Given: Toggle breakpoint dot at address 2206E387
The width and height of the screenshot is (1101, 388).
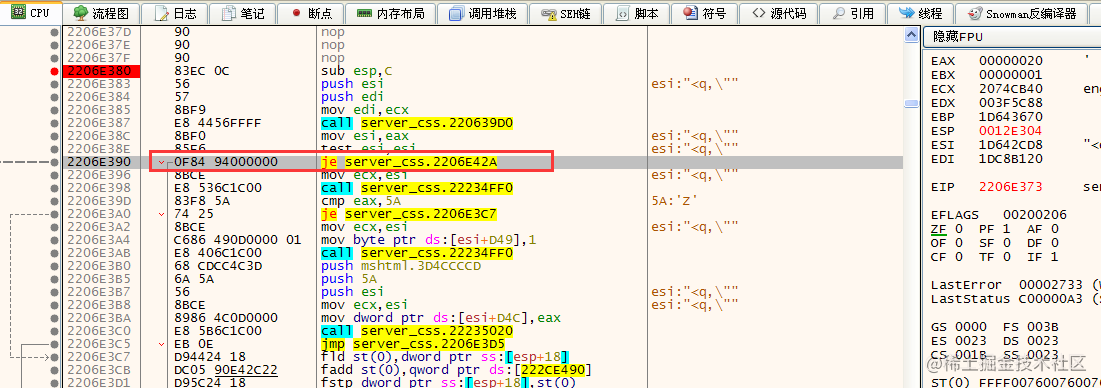Looking at the screenshot, I should click(54, 123).
